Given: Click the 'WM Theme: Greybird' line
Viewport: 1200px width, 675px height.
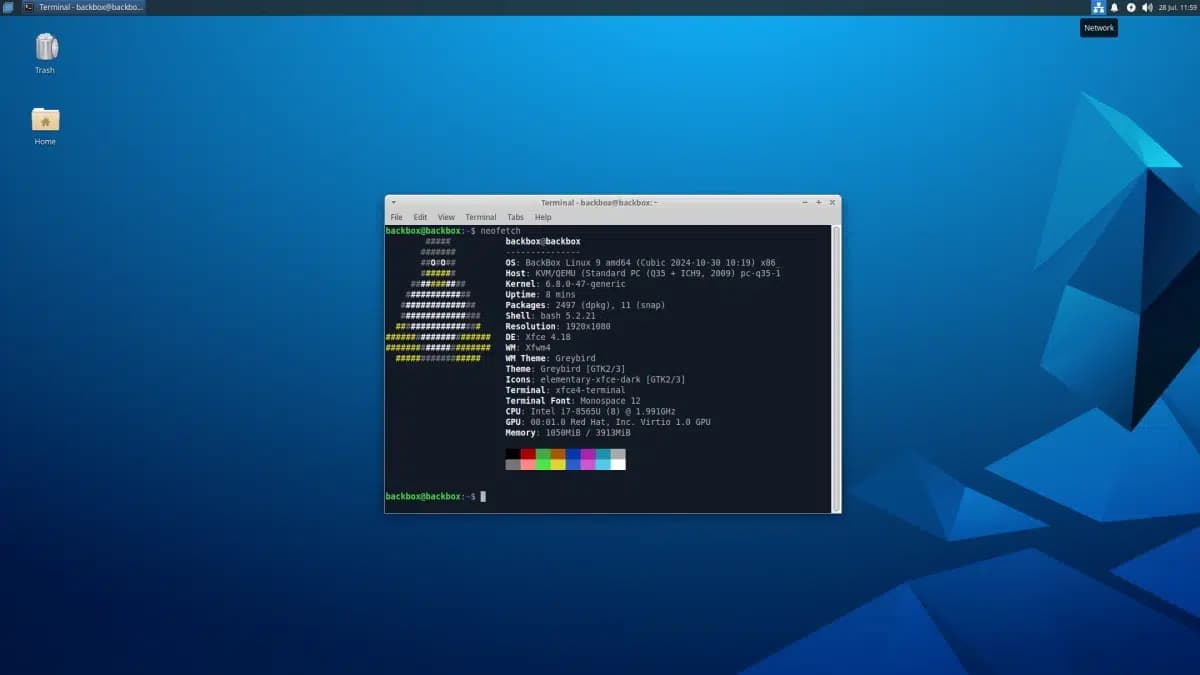Looking at the screenshot, I should 550,358.
